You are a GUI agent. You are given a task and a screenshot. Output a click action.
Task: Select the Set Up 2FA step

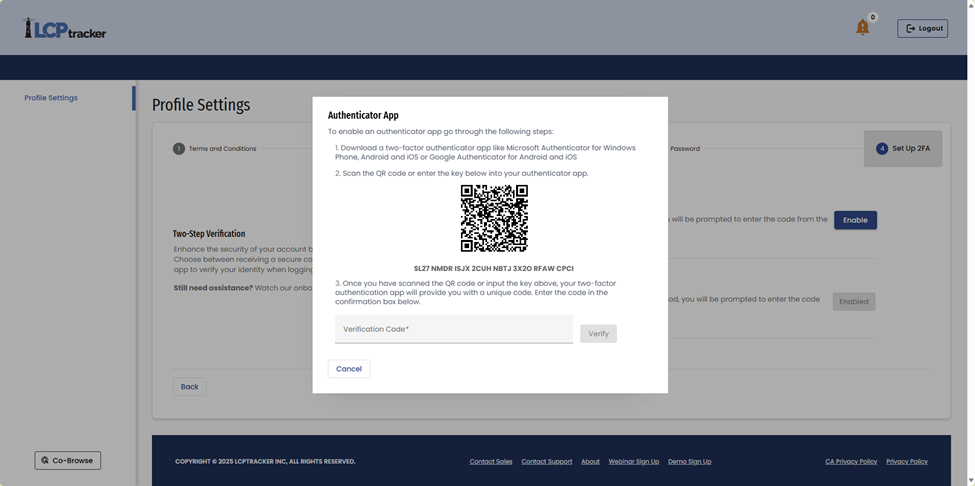[x=903, y=149]
